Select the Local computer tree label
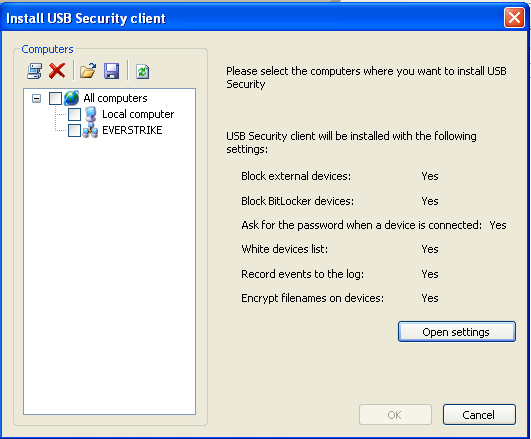 138,114
